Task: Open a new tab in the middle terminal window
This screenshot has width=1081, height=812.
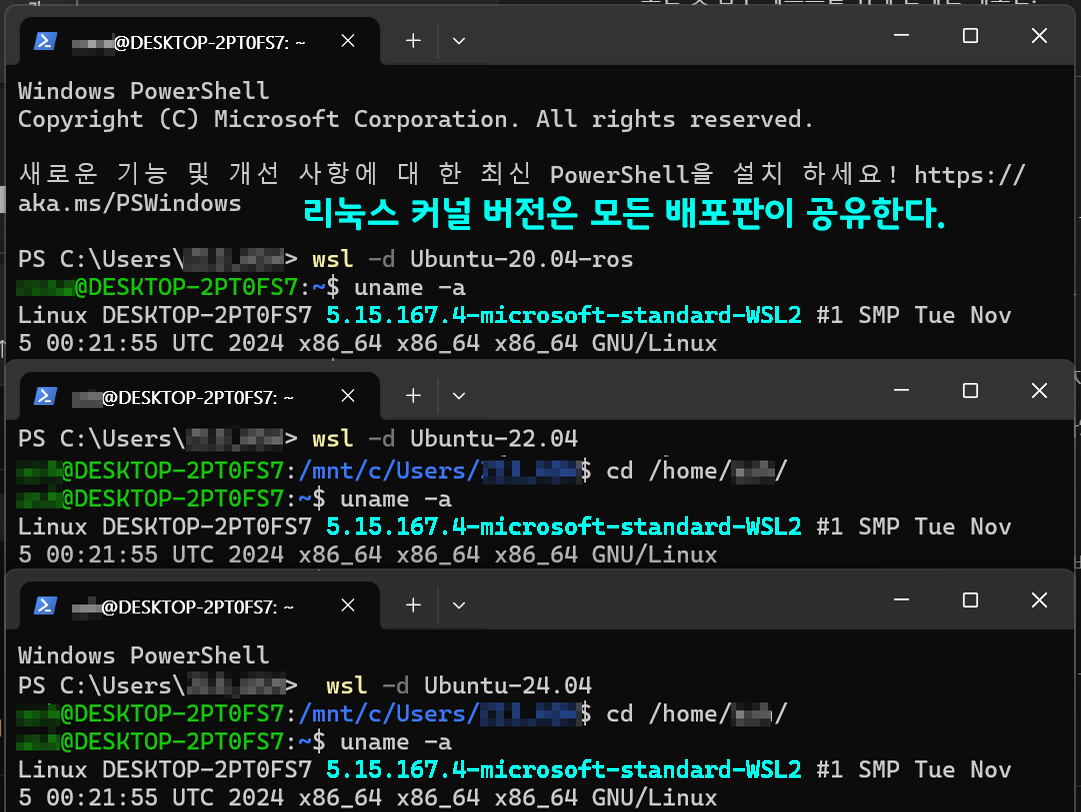Action: click(413, 396)
